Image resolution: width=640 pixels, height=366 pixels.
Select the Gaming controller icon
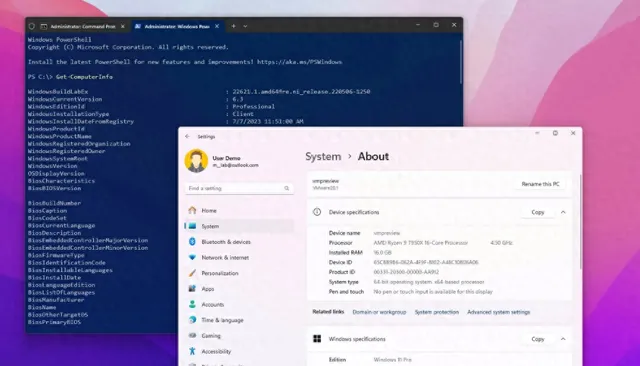pyautogui.click(x=192, y=335)
